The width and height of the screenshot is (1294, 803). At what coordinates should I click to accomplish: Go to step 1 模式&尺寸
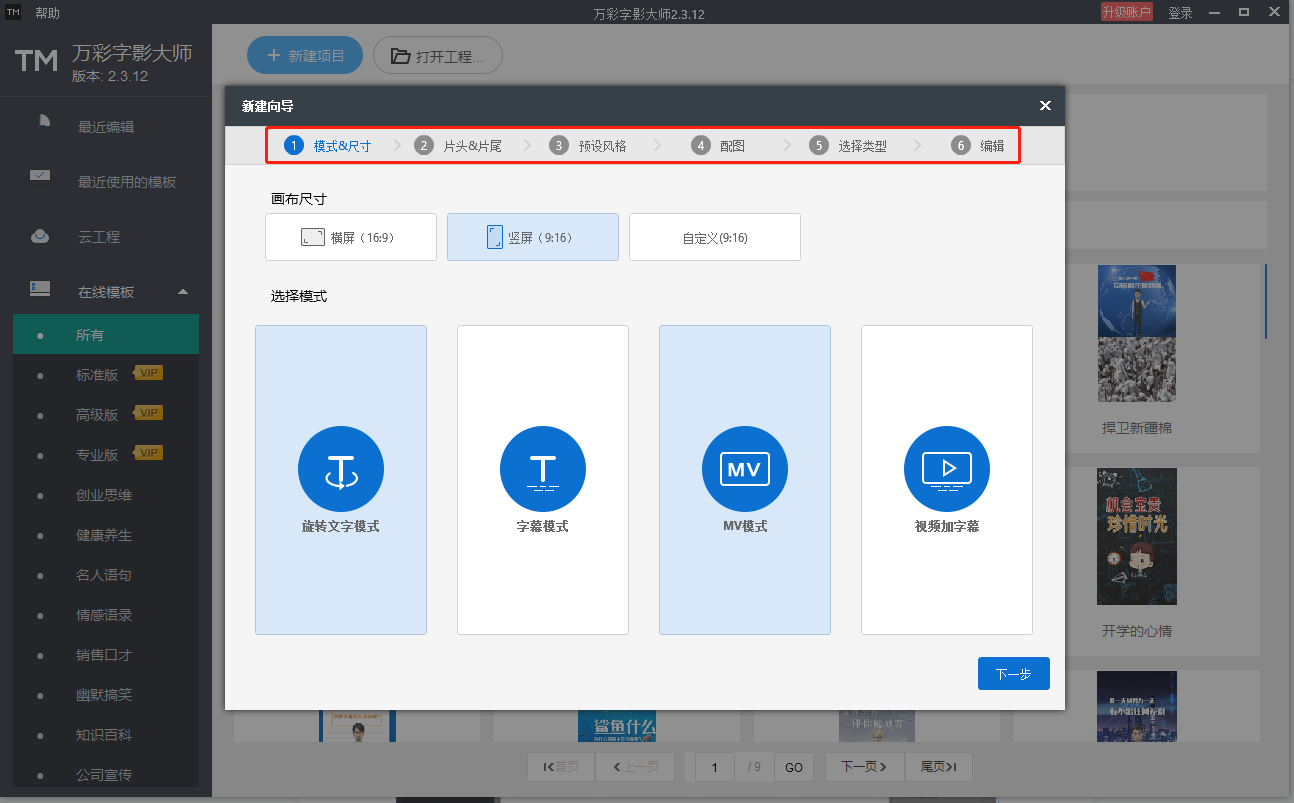click(328, 146)
